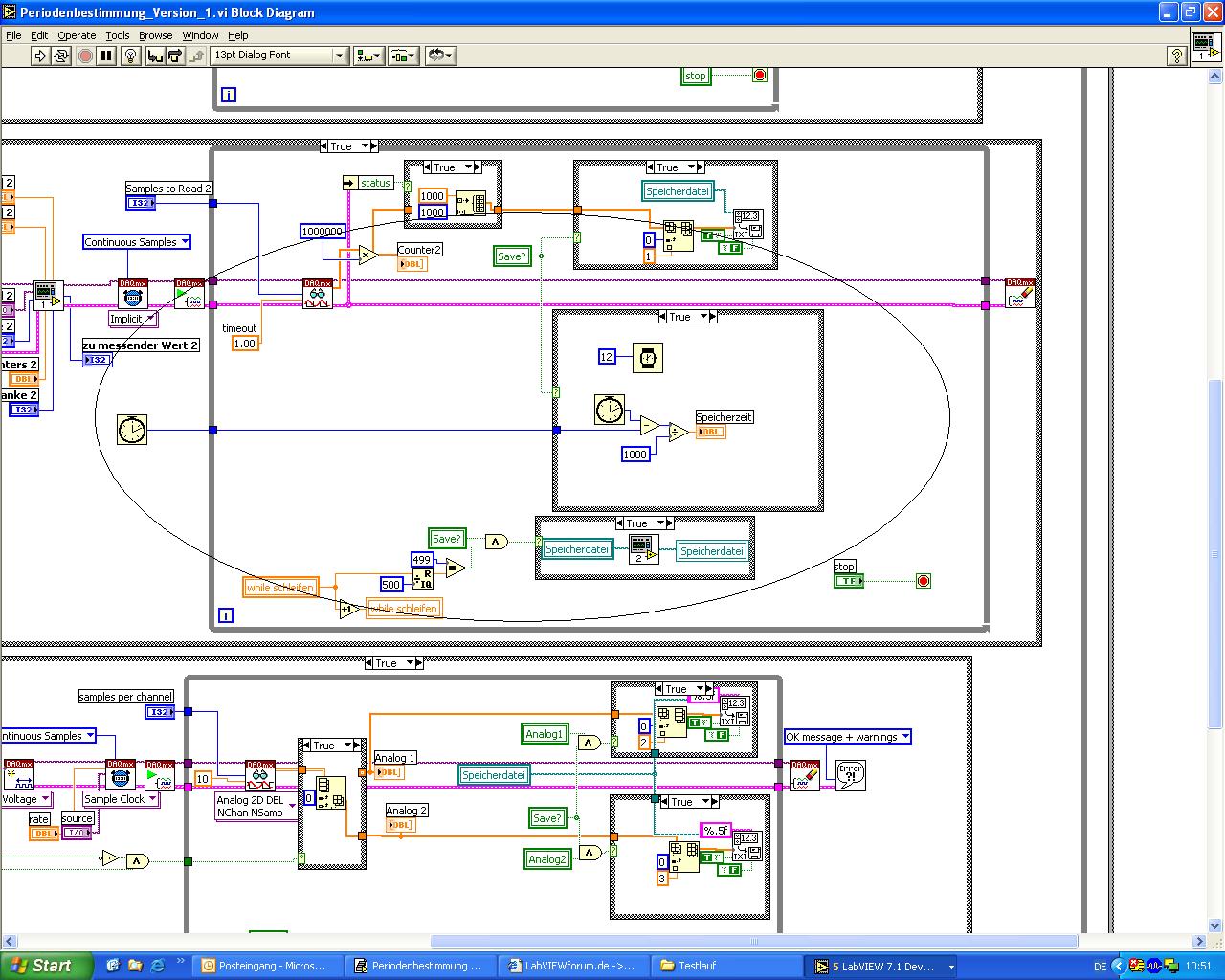Open the Analog 2D DBL NChan NSamp selector
Viewport: 1225px width, 980px height.
point(256,807)
